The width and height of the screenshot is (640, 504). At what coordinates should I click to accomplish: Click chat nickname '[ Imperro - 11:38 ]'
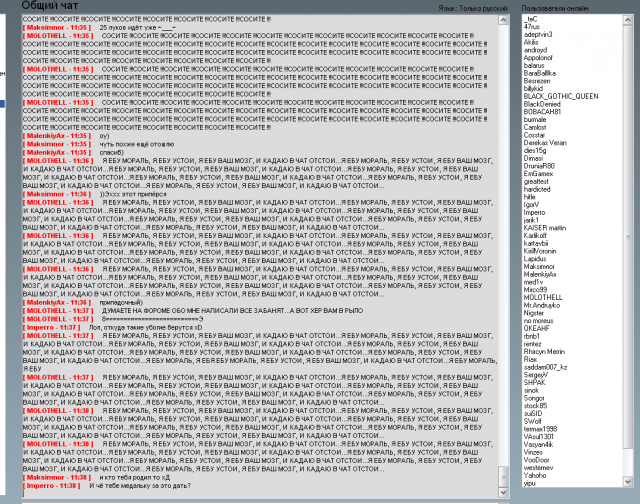pyautogui.click(x=51, y=486)
